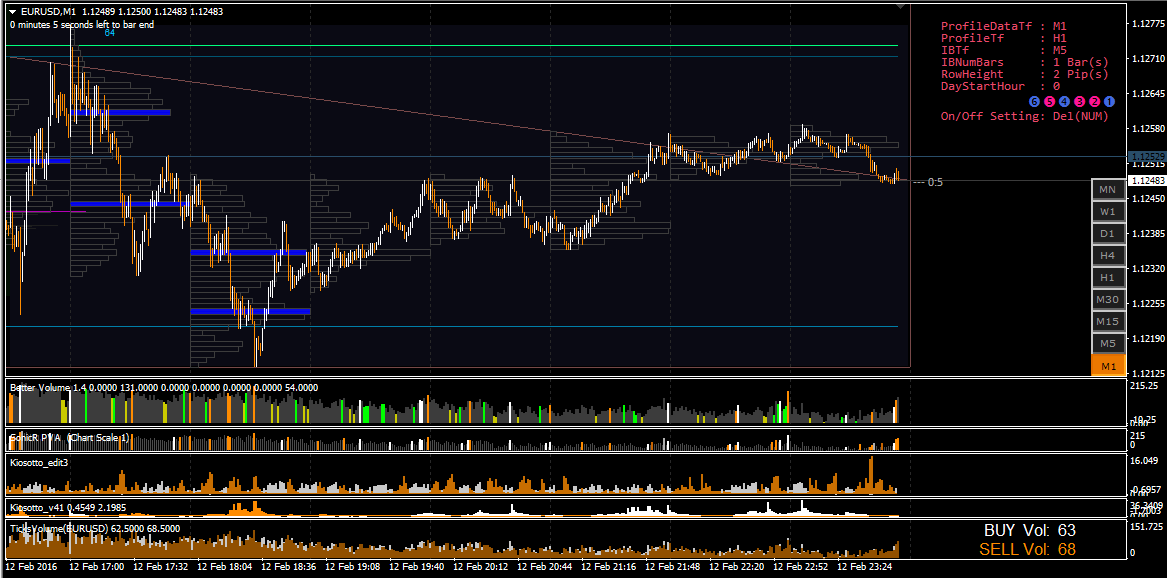The width and height of the screenshot is (1168, 578).
Task: Switch chart to D1 timeframe button
Action: [x=1108, y=234]
